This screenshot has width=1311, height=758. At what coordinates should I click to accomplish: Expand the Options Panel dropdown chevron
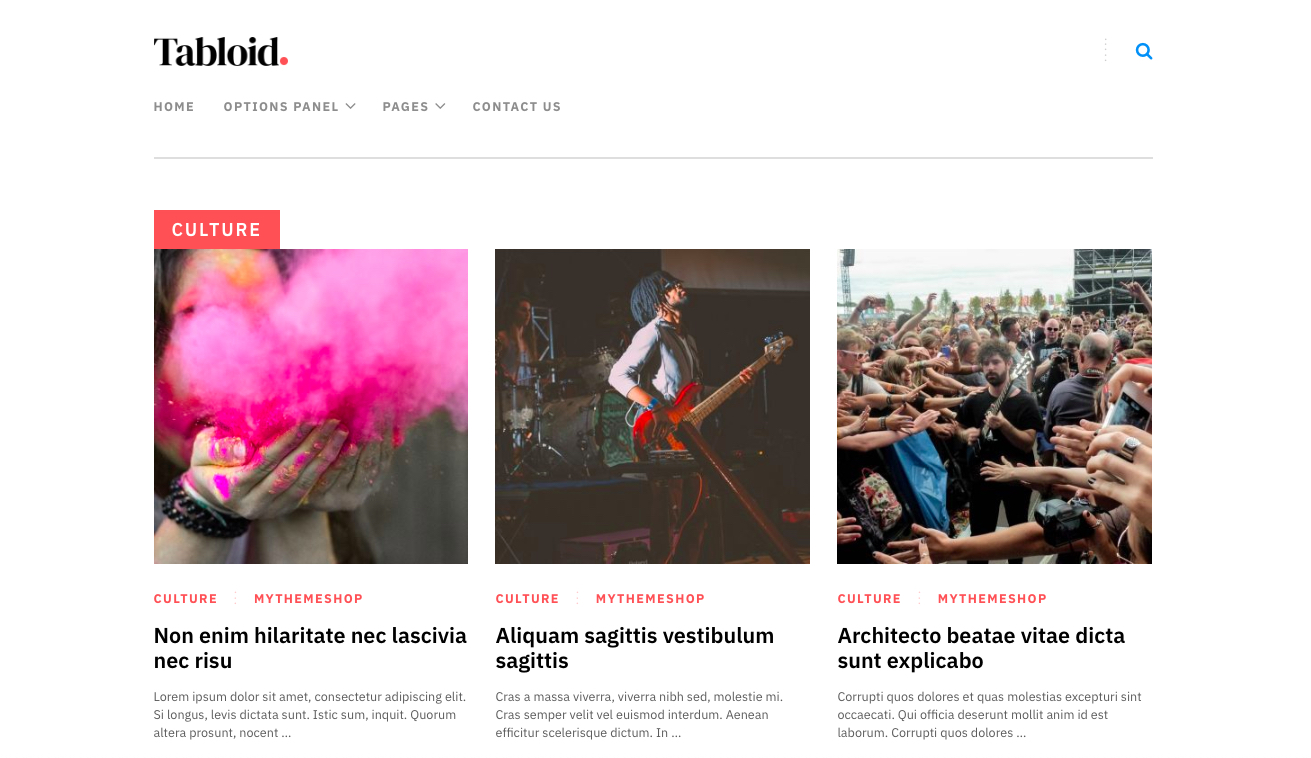350,106
